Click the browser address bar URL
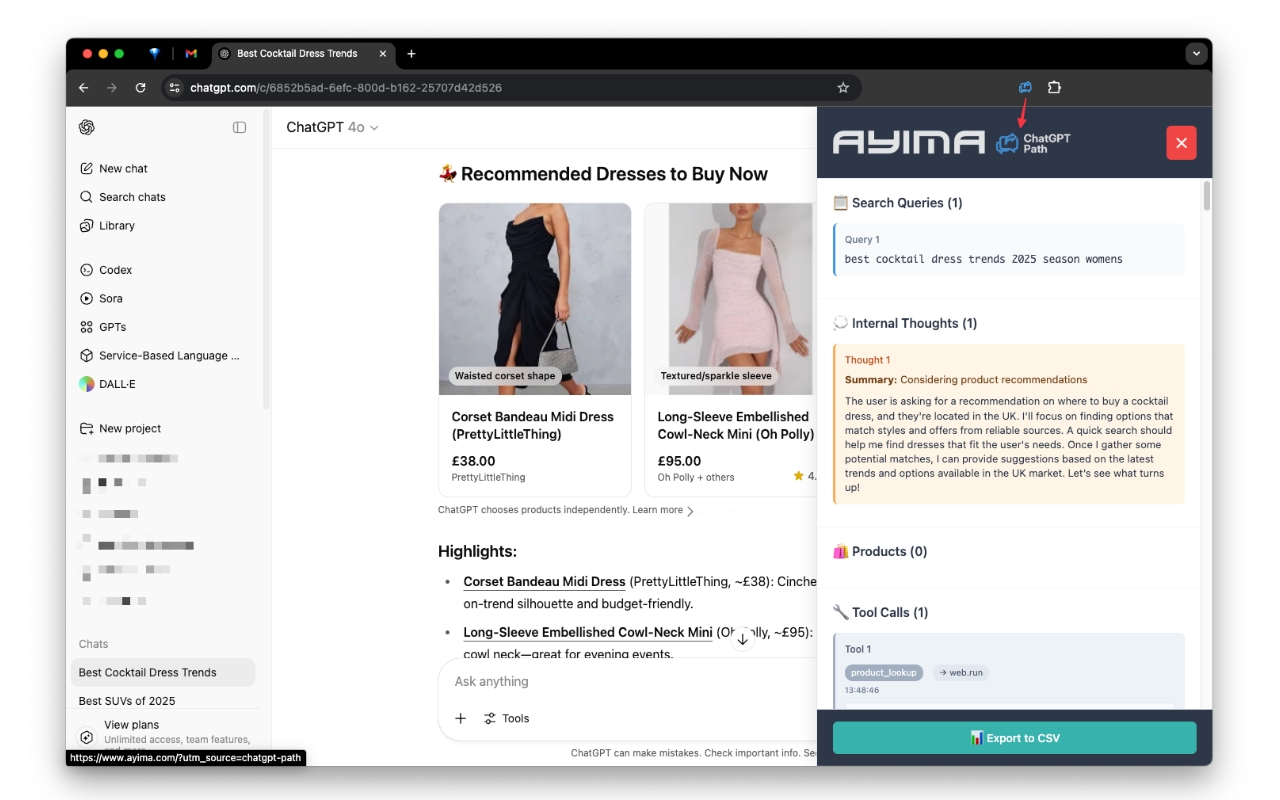Viewport: 1280px width, 800px height. click(346, 88)
